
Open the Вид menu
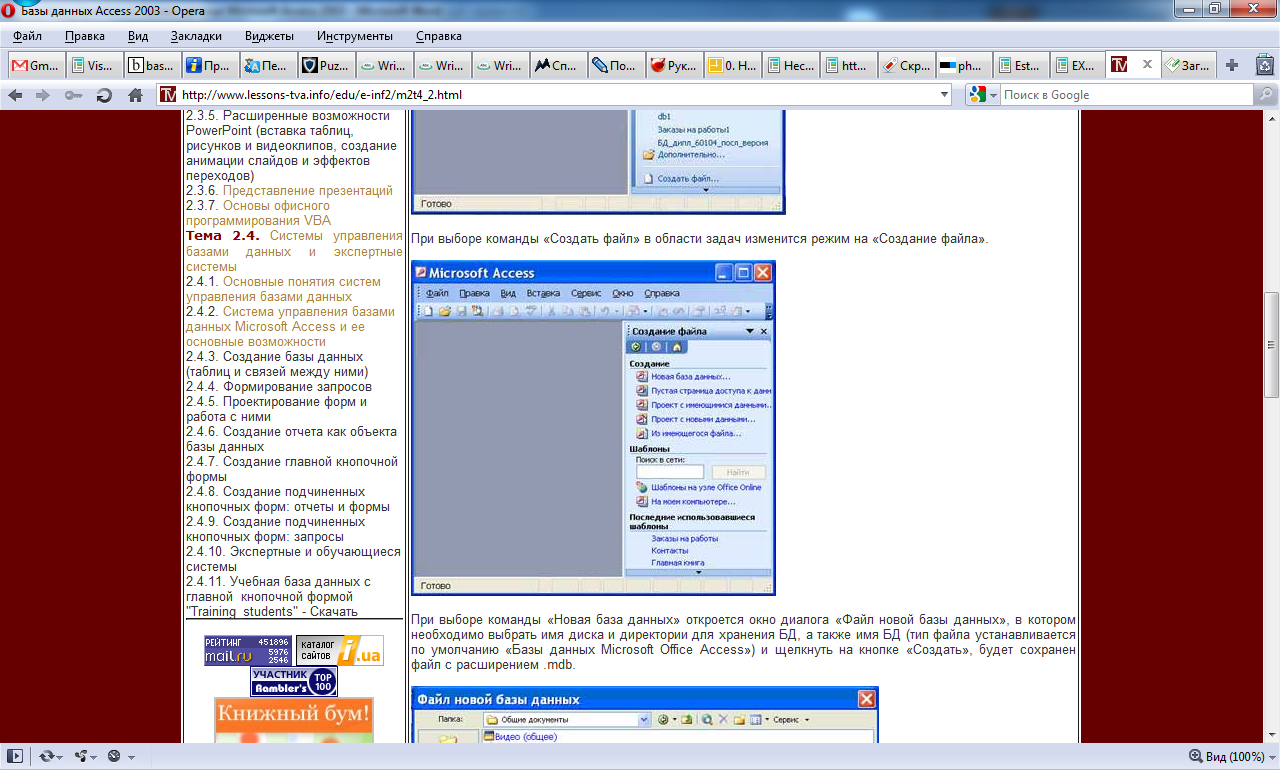[138, 36]
